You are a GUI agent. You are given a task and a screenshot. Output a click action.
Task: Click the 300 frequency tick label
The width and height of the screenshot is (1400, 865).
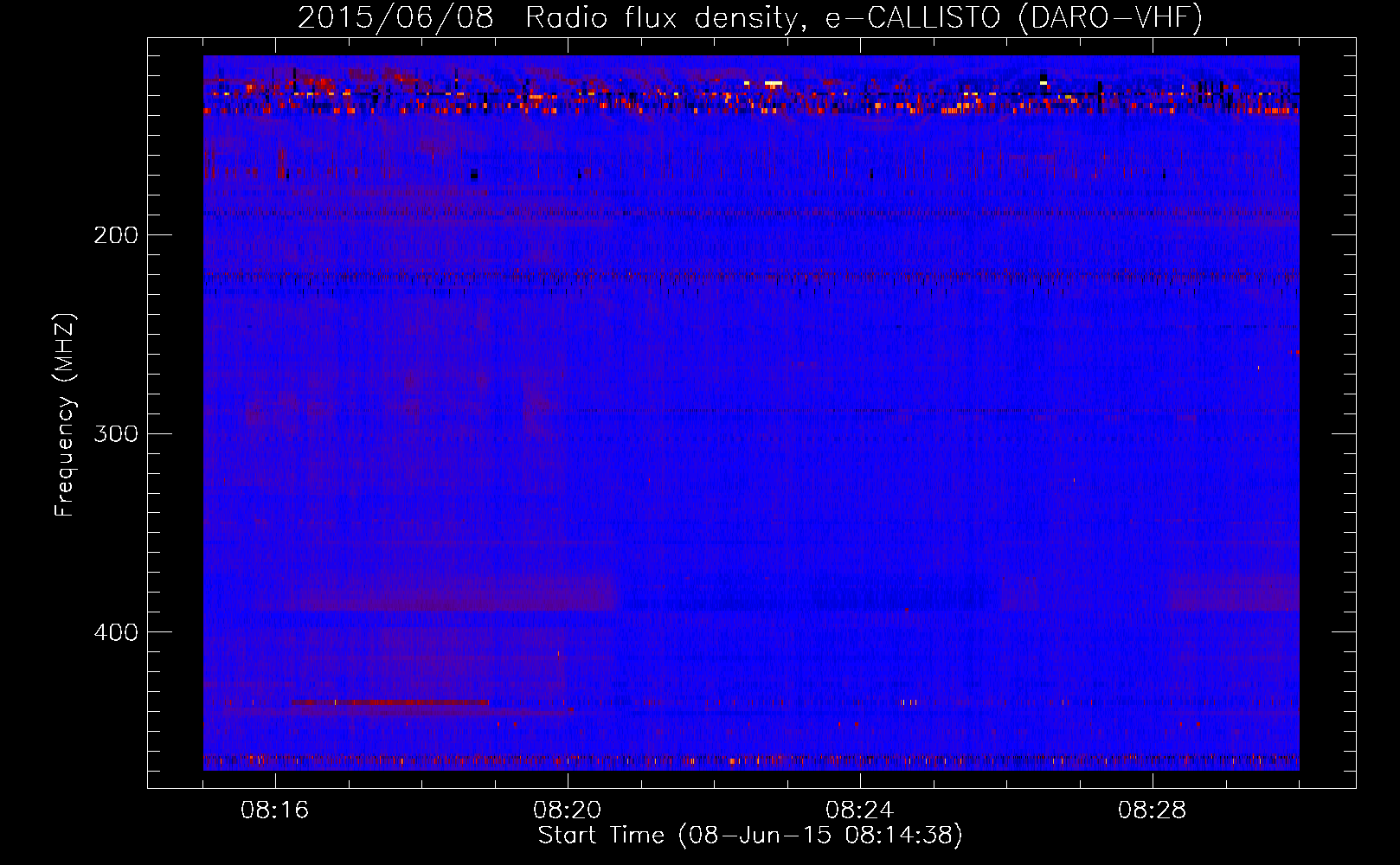(116, 433)
